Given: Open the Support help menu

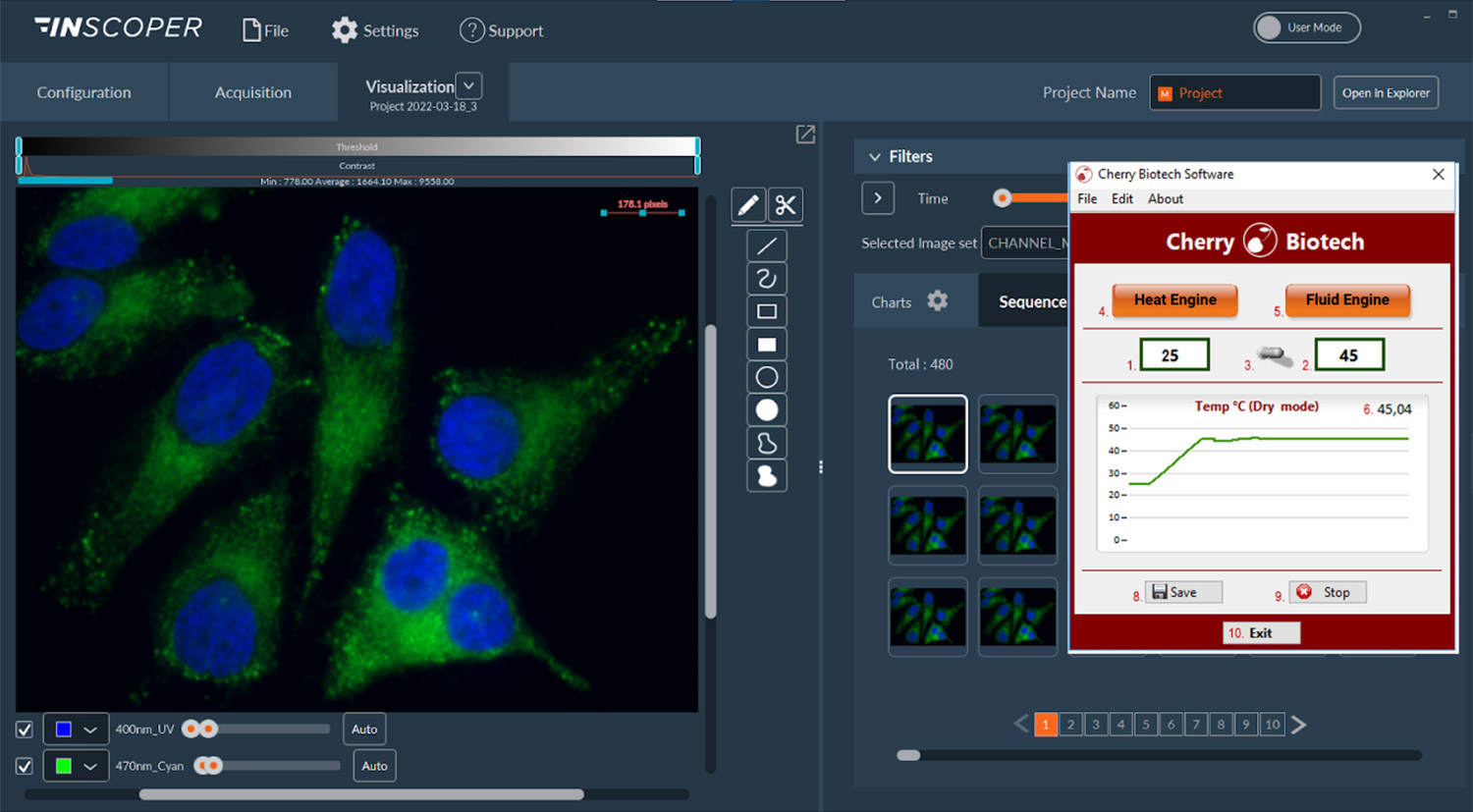Looking at the screenshot, I should pyautogui.click(x=501, y=30).
